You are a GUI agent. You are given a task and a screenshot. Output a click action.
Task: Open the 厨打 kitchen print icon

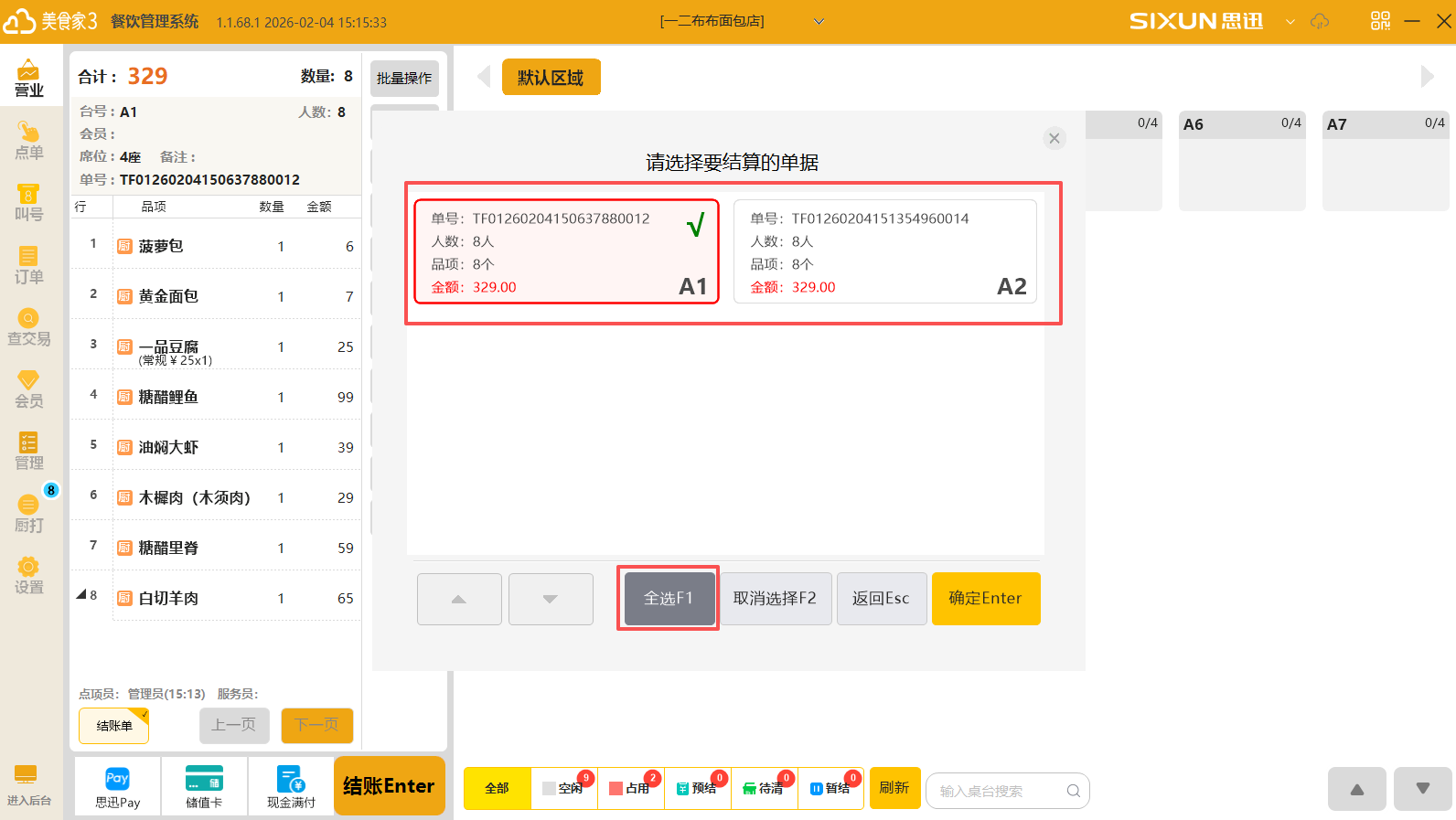coord(28,513)
